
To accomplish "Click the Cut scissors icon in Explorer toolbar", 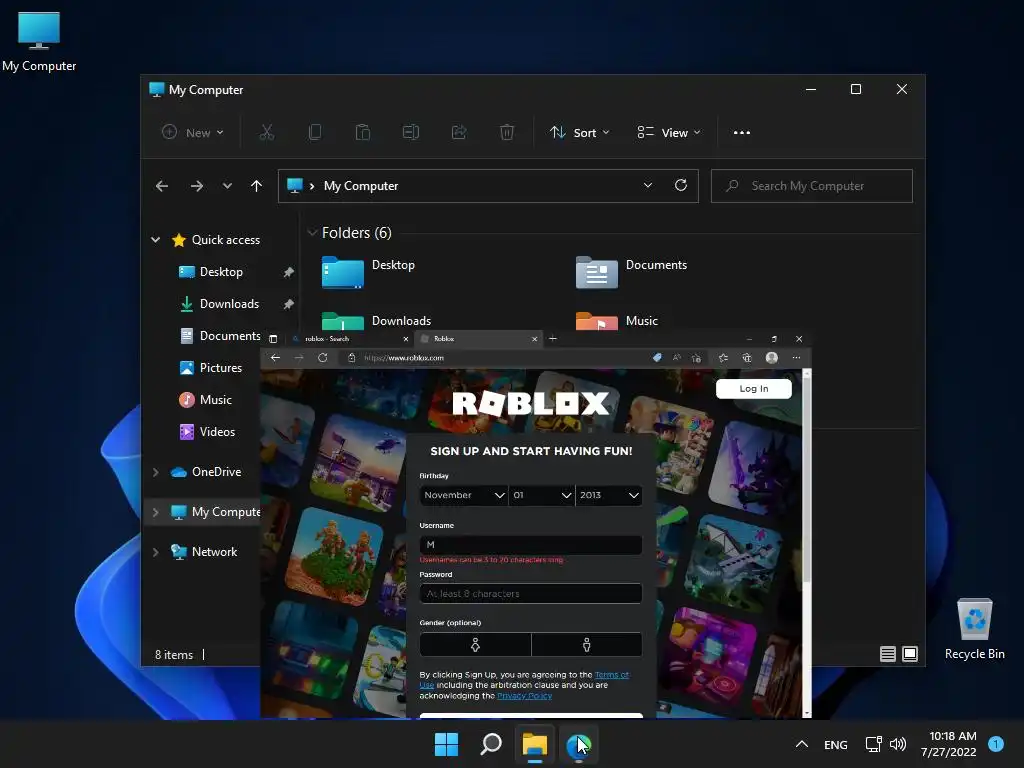I will 266,133.
